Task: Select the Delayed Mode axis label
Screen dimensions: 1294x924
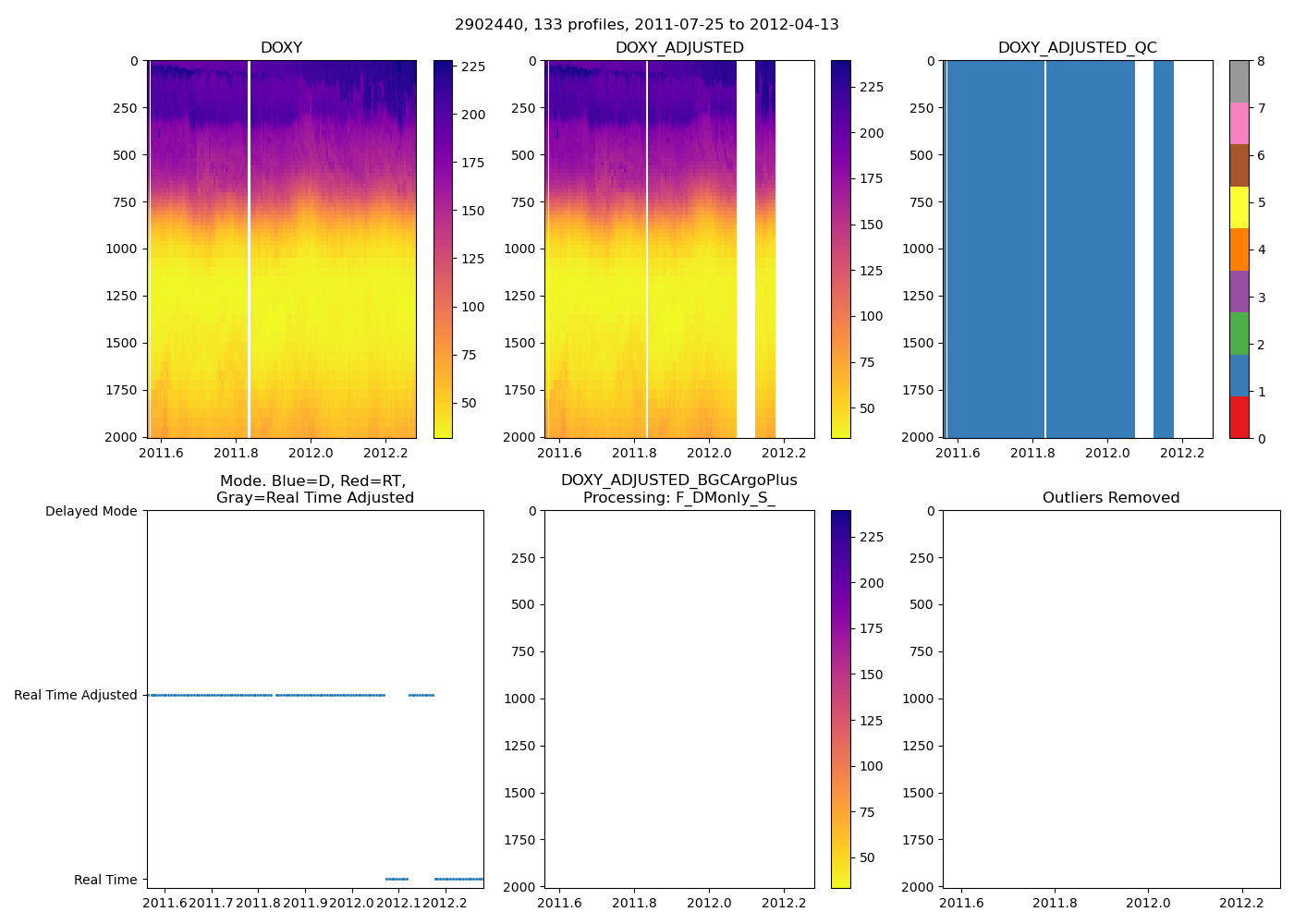Action: tap(91, 511)
